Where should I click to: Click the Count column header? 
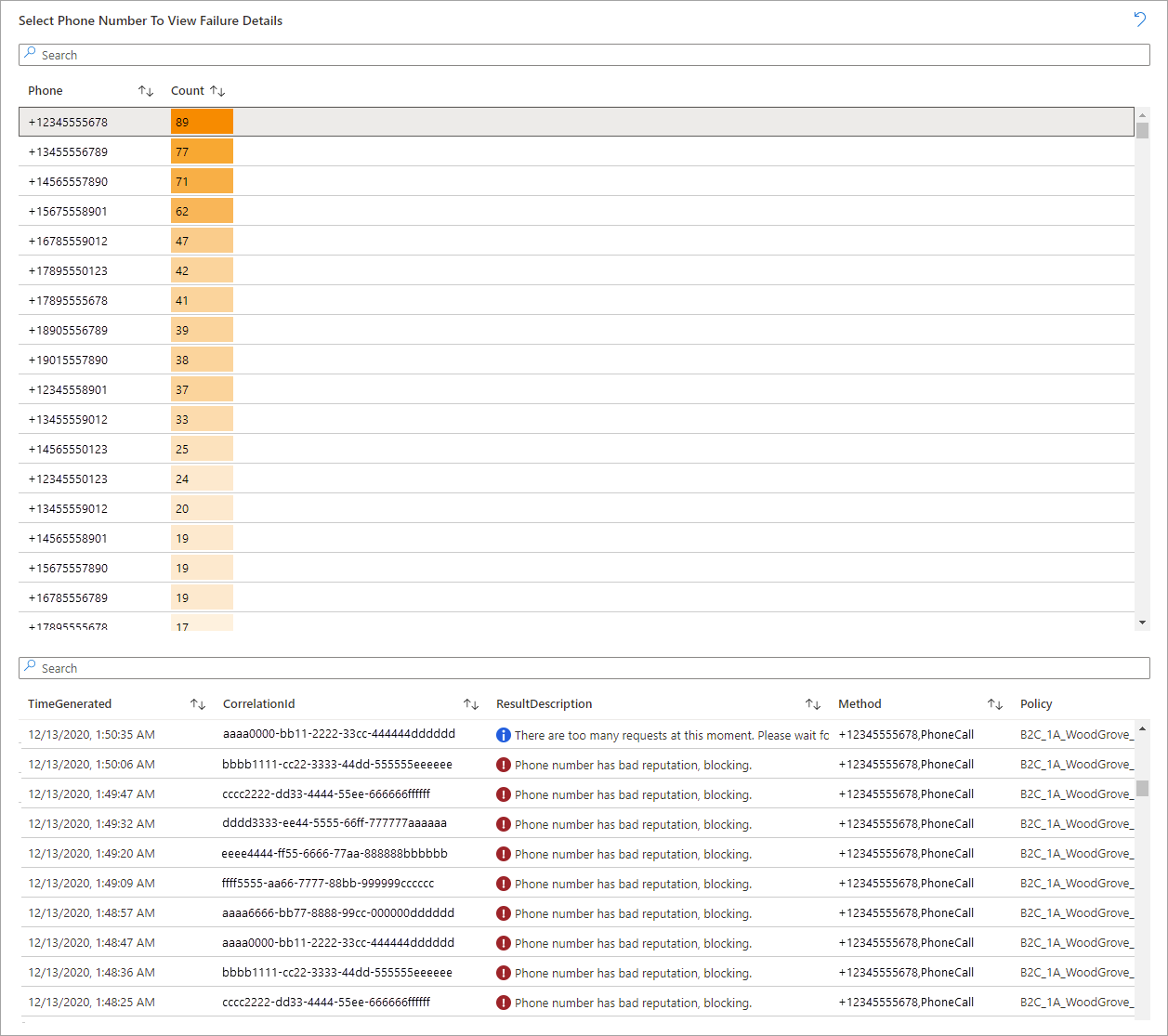click(187, 91)
